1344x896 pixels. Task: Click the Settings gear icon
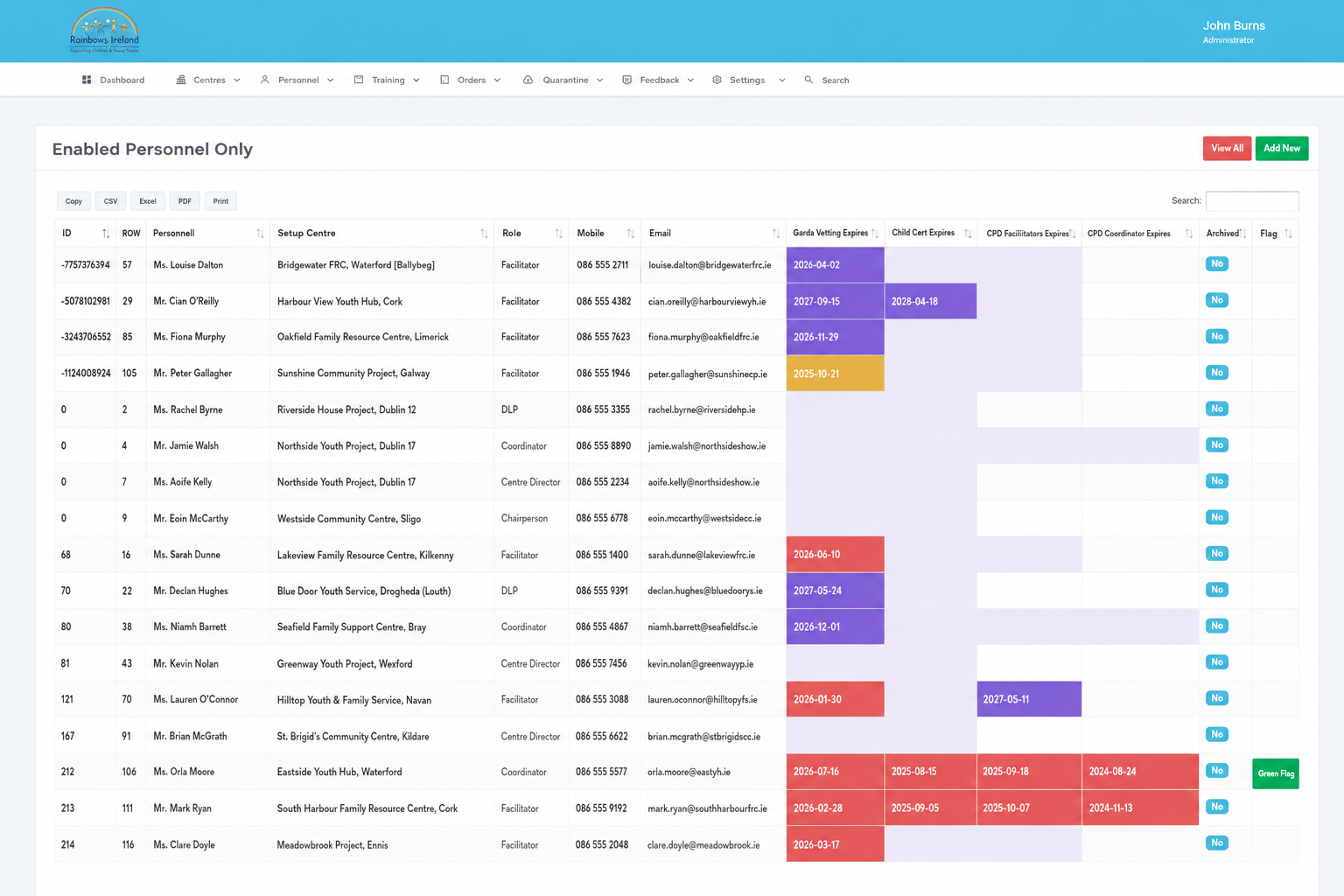pos(717,80)
